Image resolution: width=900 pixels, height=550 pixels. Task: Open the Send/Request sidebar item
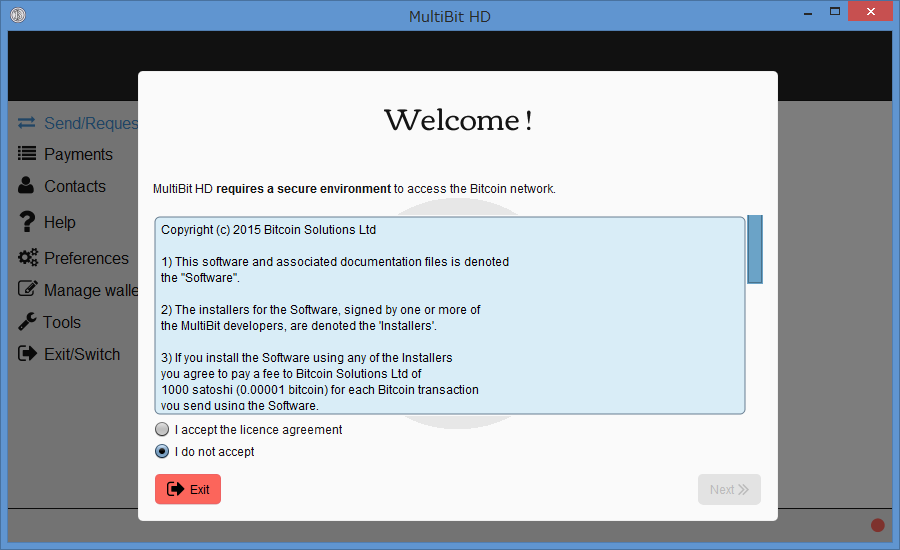77,123
